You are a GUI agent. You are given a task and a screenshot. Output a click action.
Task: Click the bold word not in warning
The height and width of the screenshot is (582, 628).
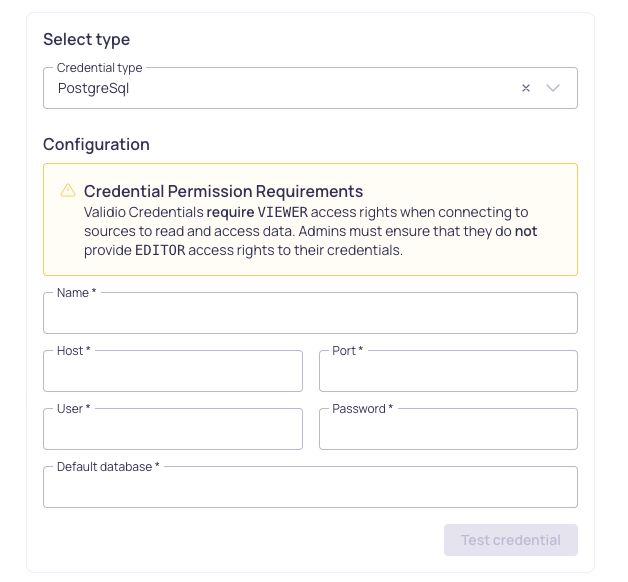pos(527,231)
